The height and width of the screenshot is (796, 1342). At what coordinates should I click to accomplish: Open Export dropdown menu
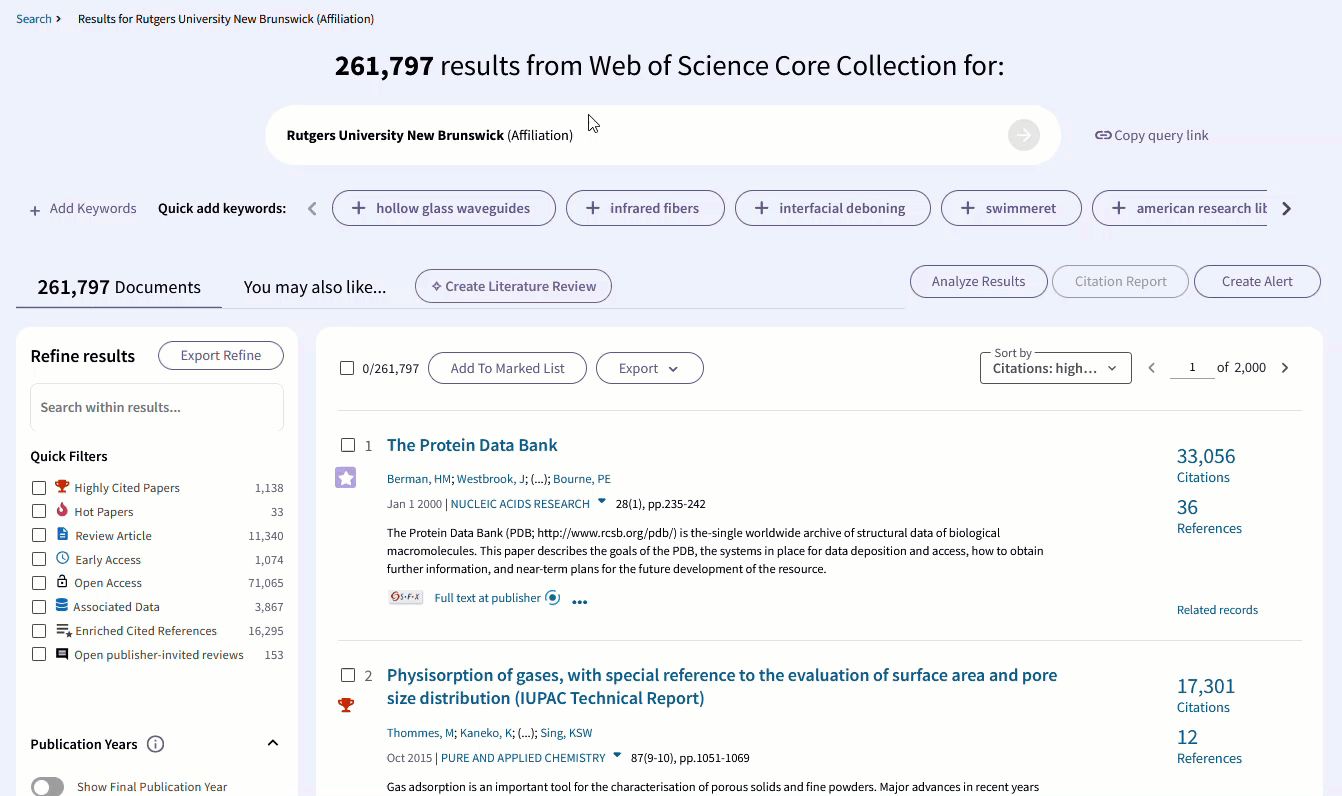[x=649, y=368]
